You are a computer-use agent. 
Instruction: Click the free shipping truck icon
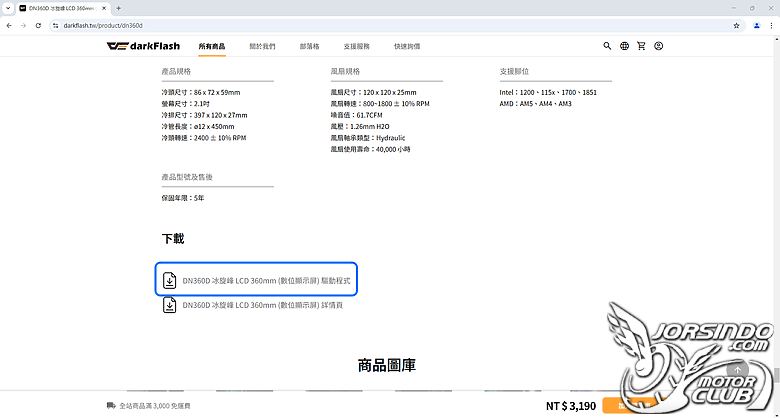111,406
